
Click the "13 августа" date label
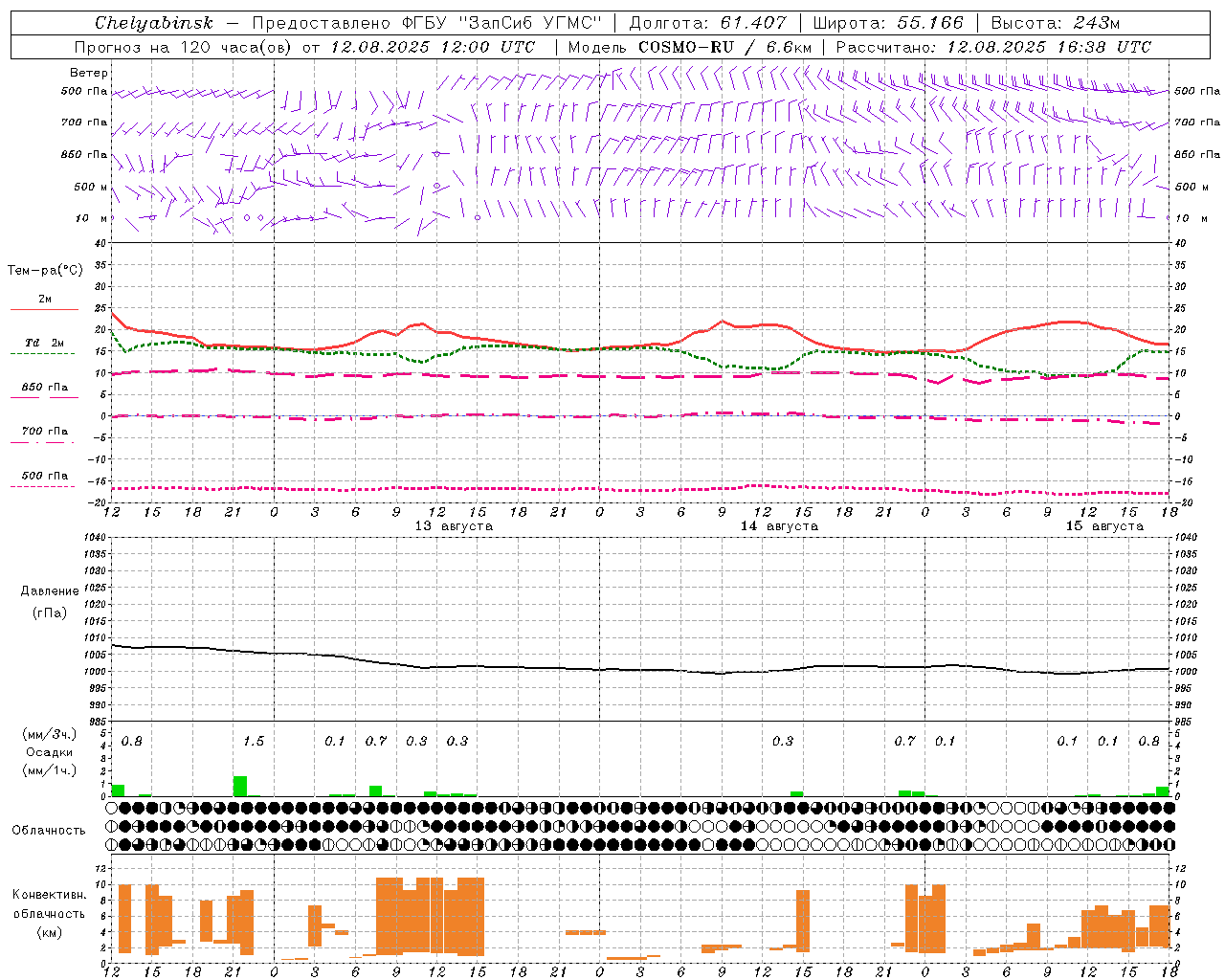[454, 526]
